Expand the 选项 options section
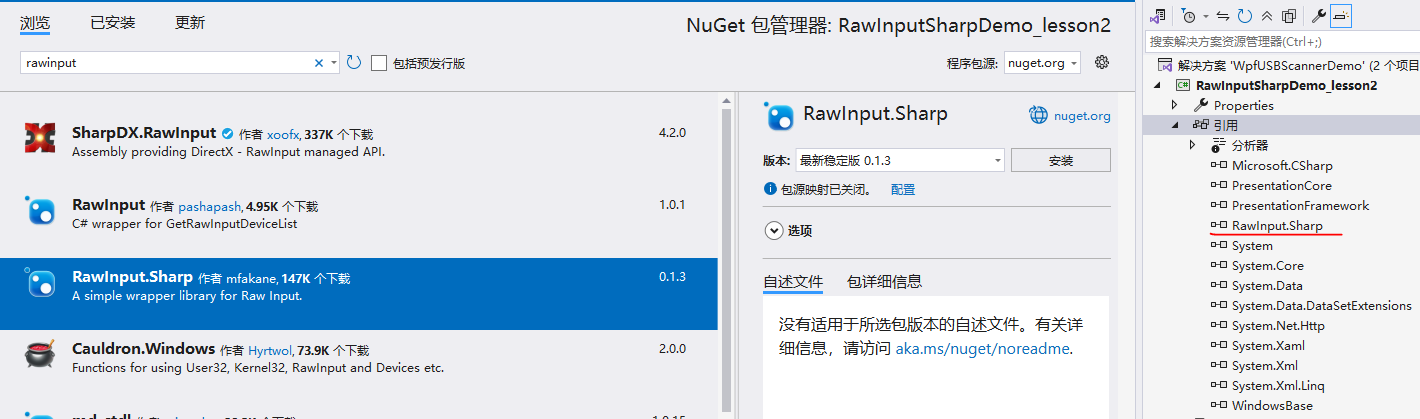1420x419 pixels. [x=773, y=230]
